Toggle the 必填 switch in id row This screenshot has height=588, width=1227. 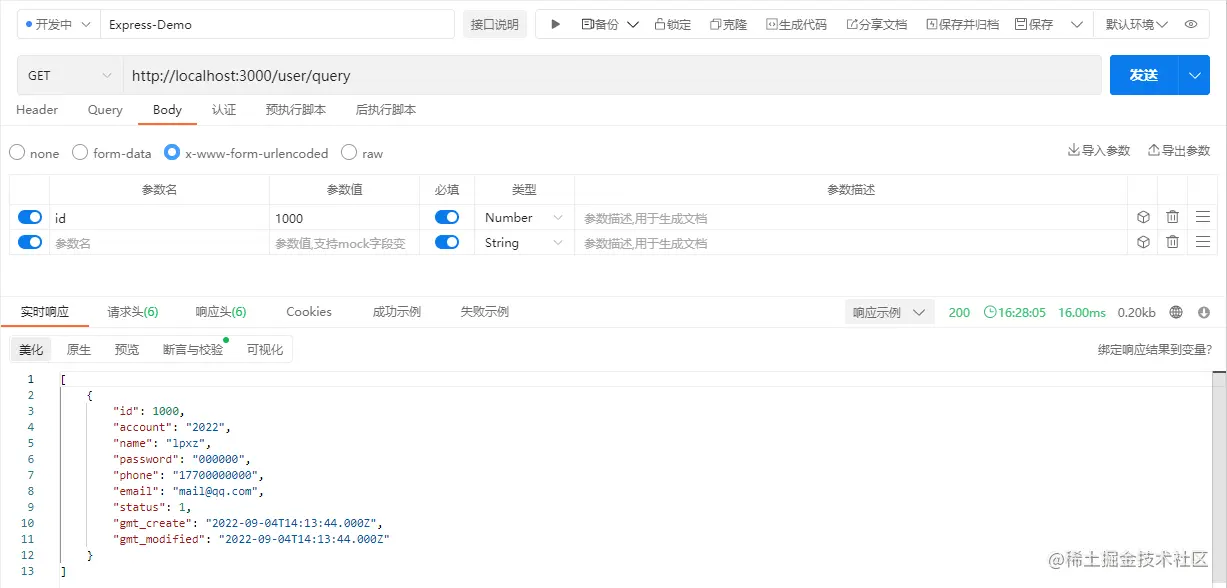click(447, 217)
